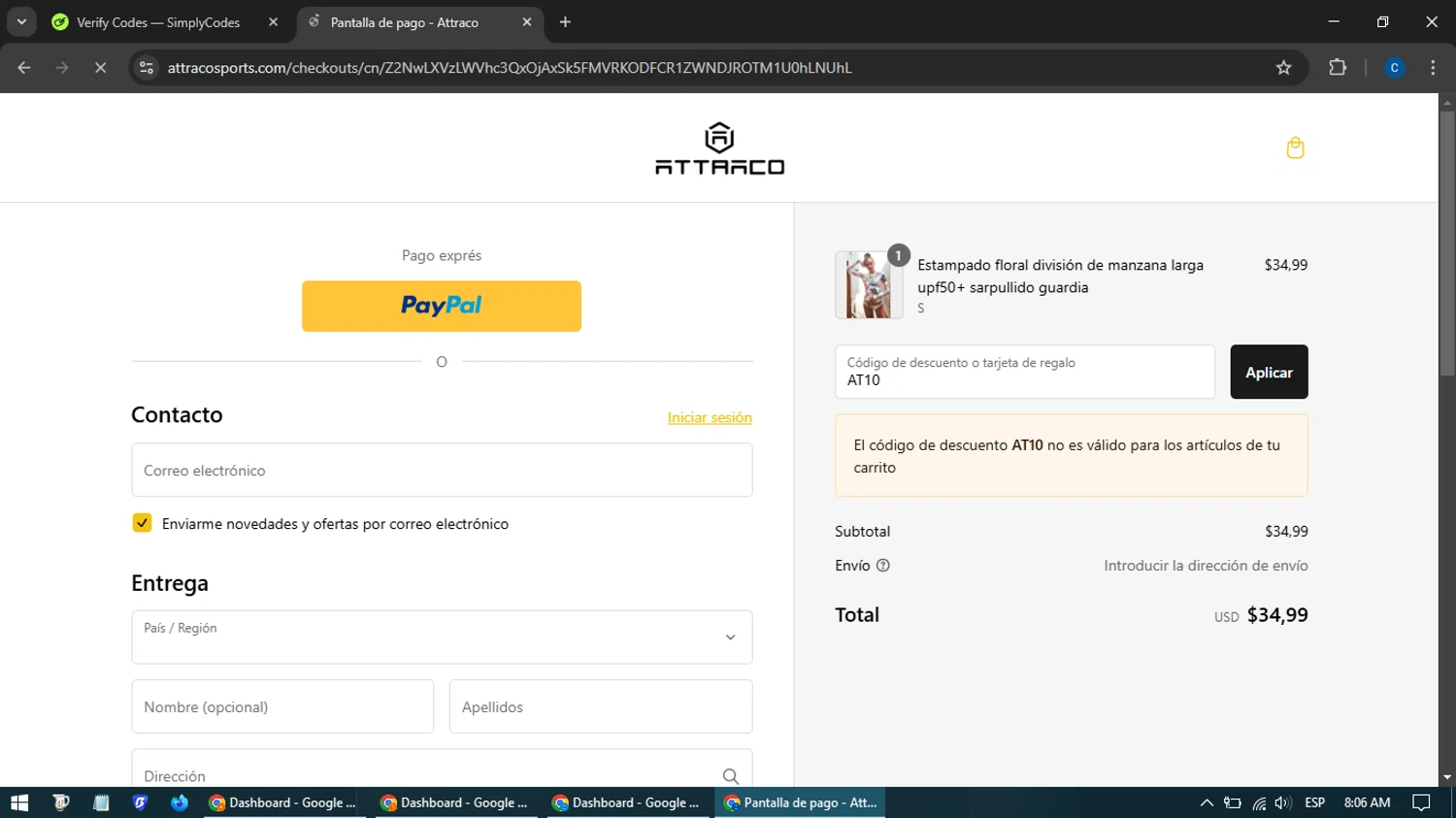This screenshot has height=818, width=1456.
Task: Click the invalid AT10 discount error message
Action: (x=1072, y=456)
